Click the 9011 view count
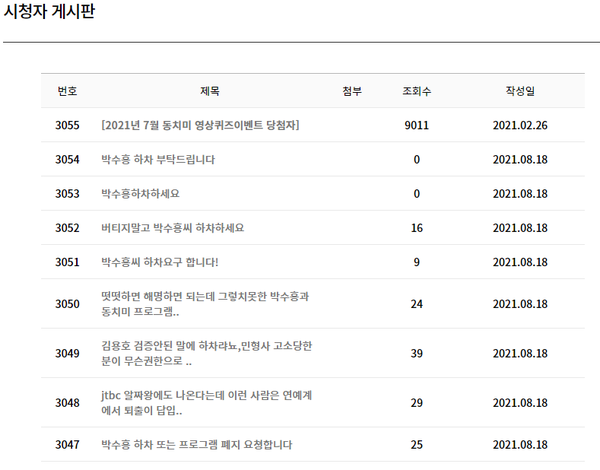 point(416,125)
